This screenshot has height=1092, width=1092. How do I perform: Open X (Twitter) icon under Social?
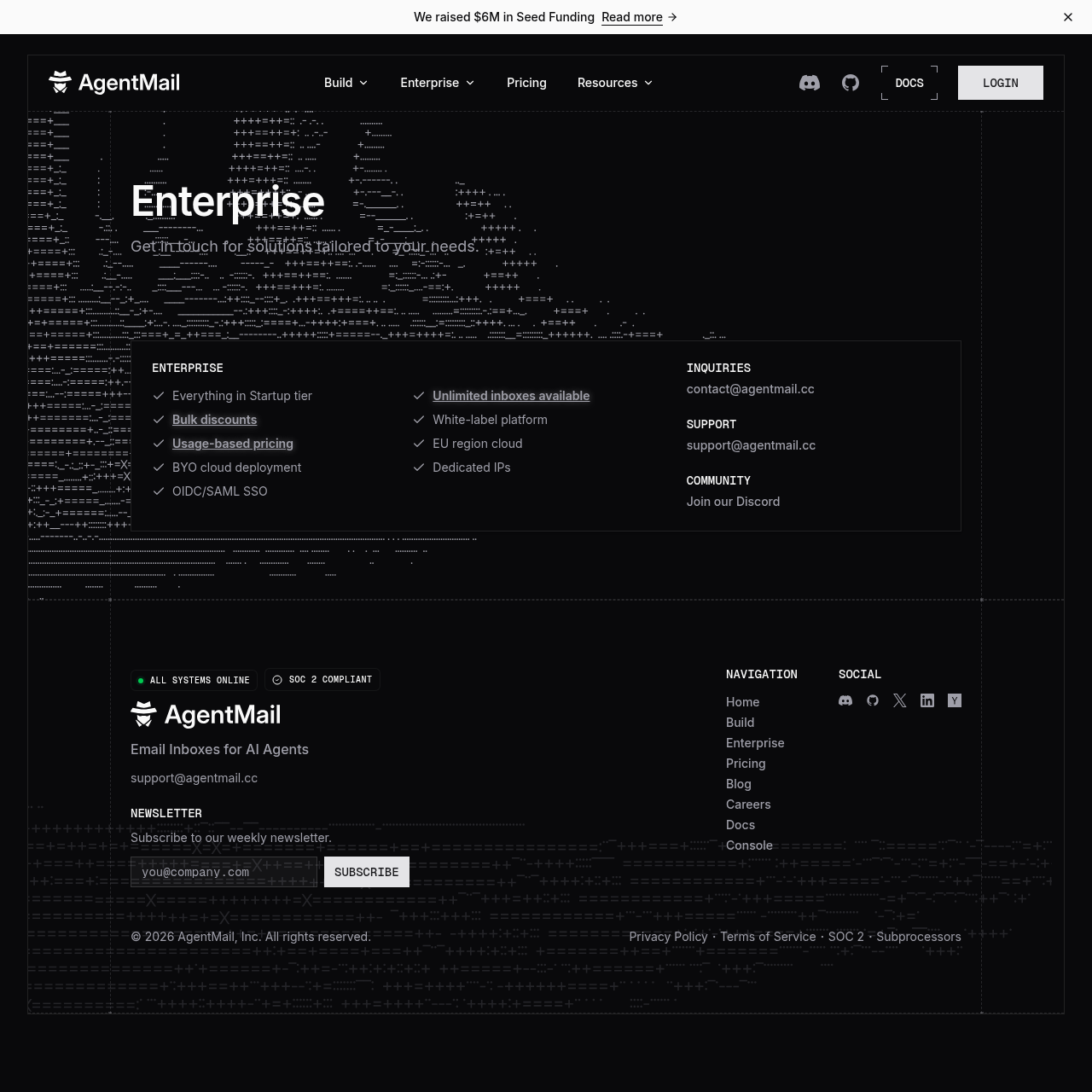[x=900, y=700]
